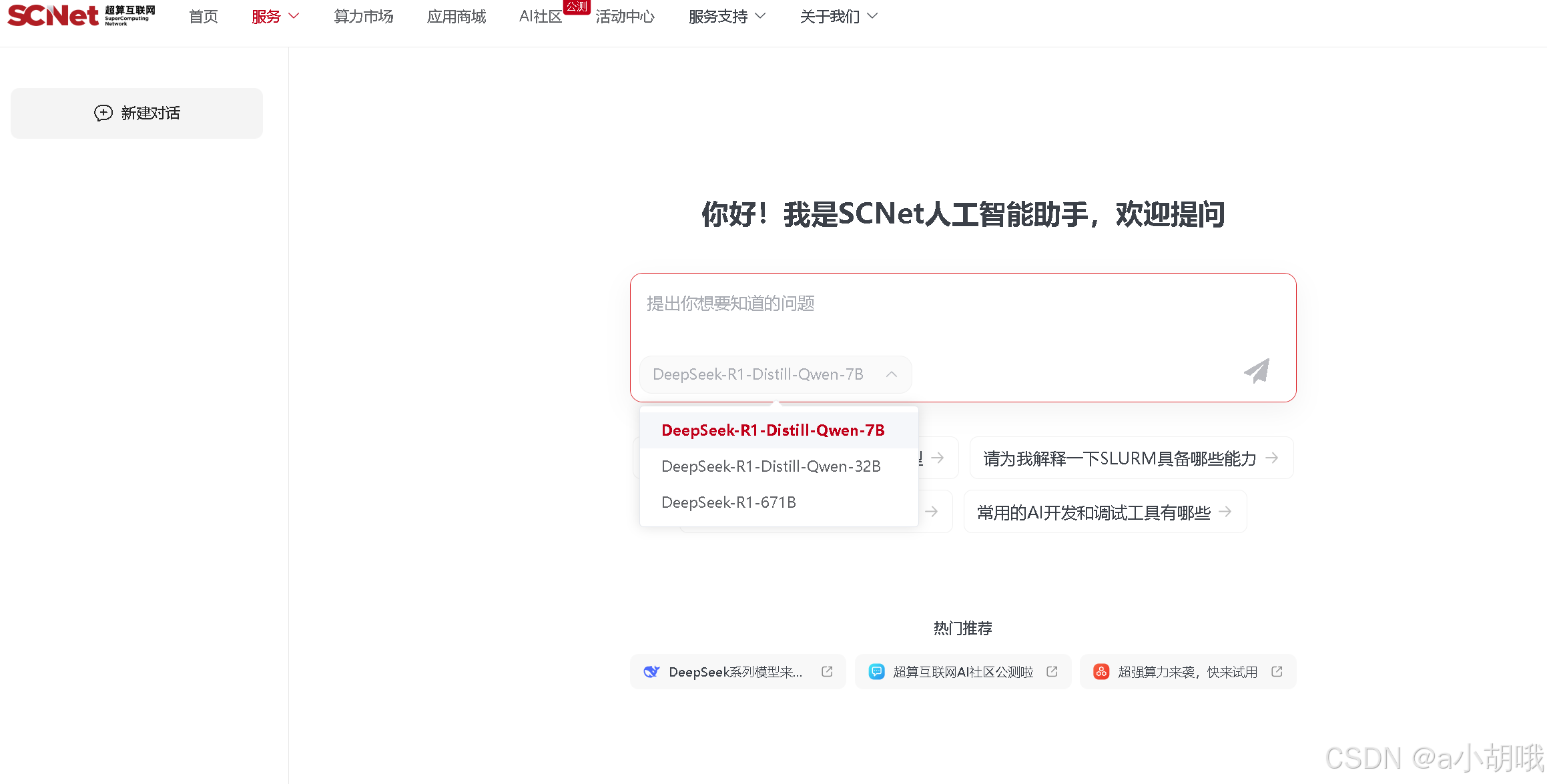Screen dimensions: 1547x784
Task: Go to AI社区 in top navigation
Action: coord(541,16)
